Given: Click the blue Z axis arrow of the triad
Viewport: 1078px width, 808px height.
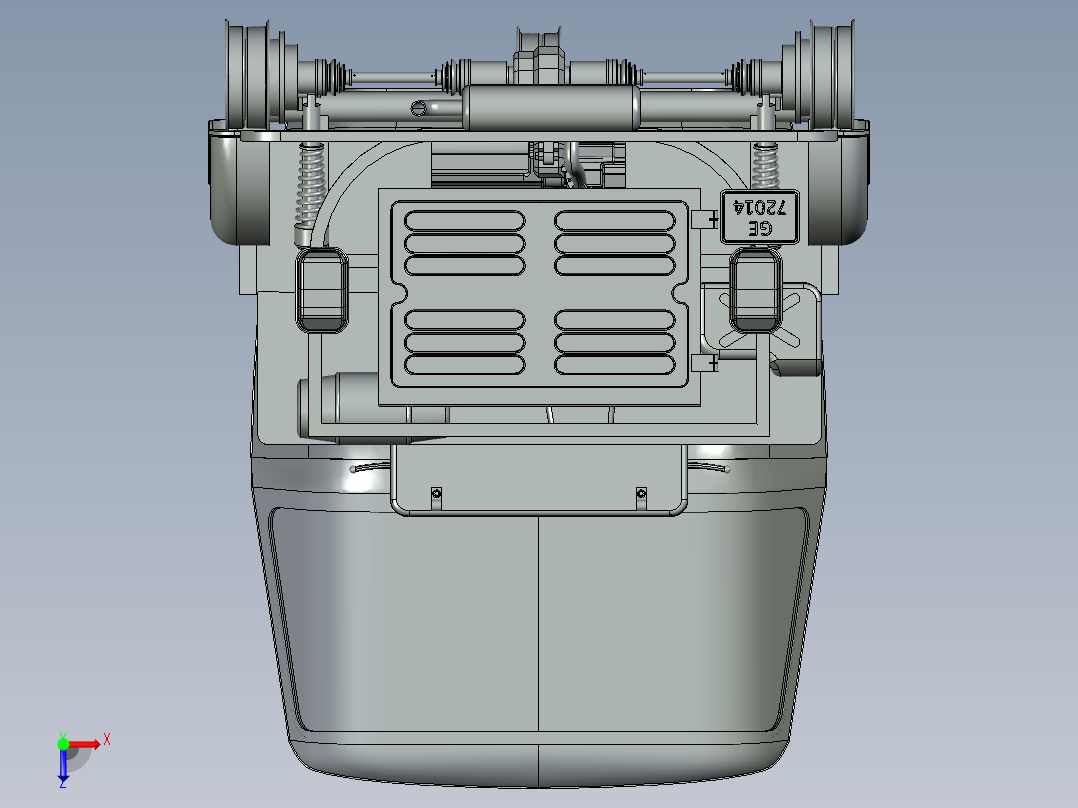Looking at the screenshot, I should (63, 766).
